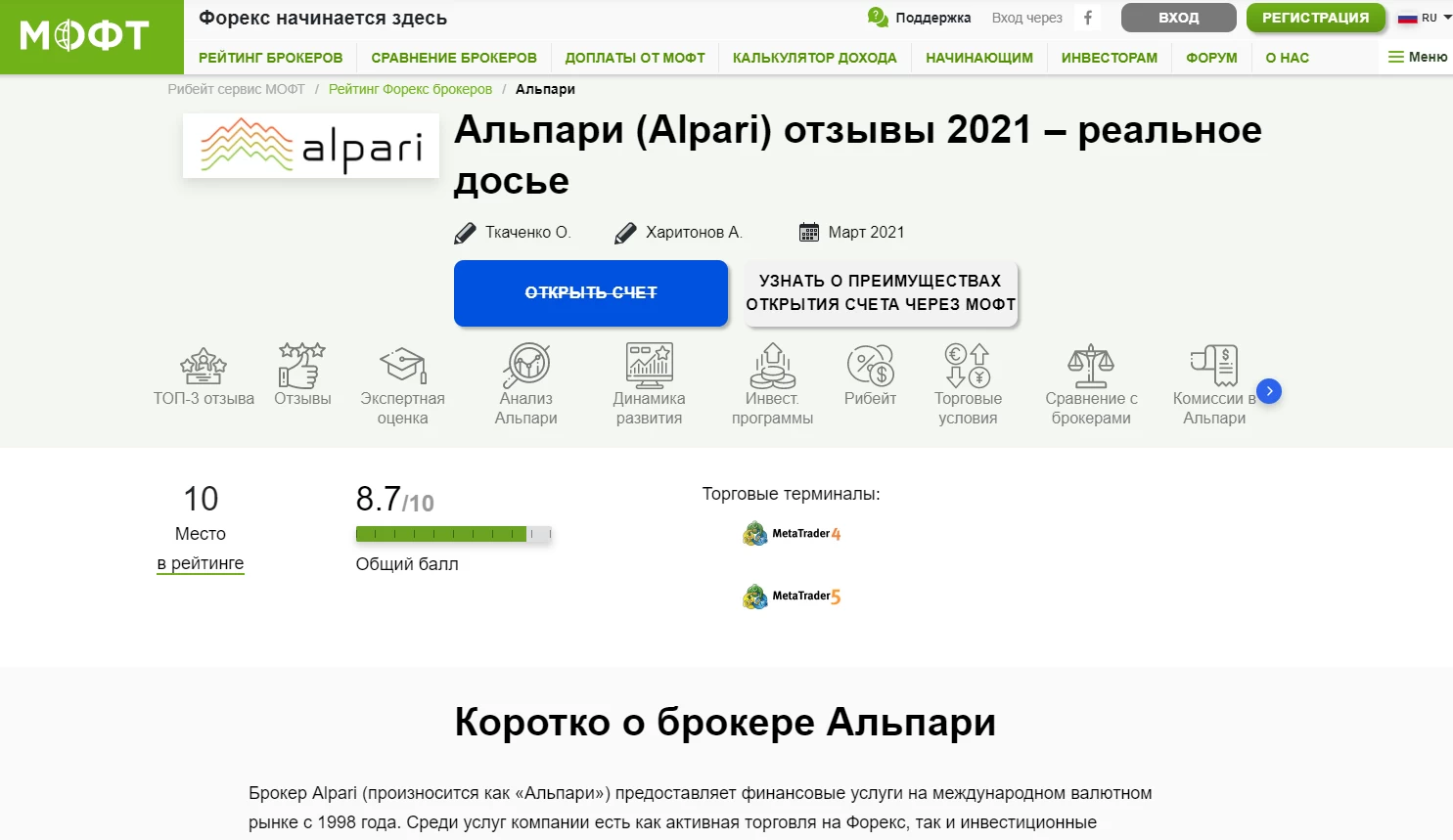The width and height of the screenshot is (1453, 840).
Task: Click the Альпари breadcrumb current page
Action: click(x=545, y=89)
